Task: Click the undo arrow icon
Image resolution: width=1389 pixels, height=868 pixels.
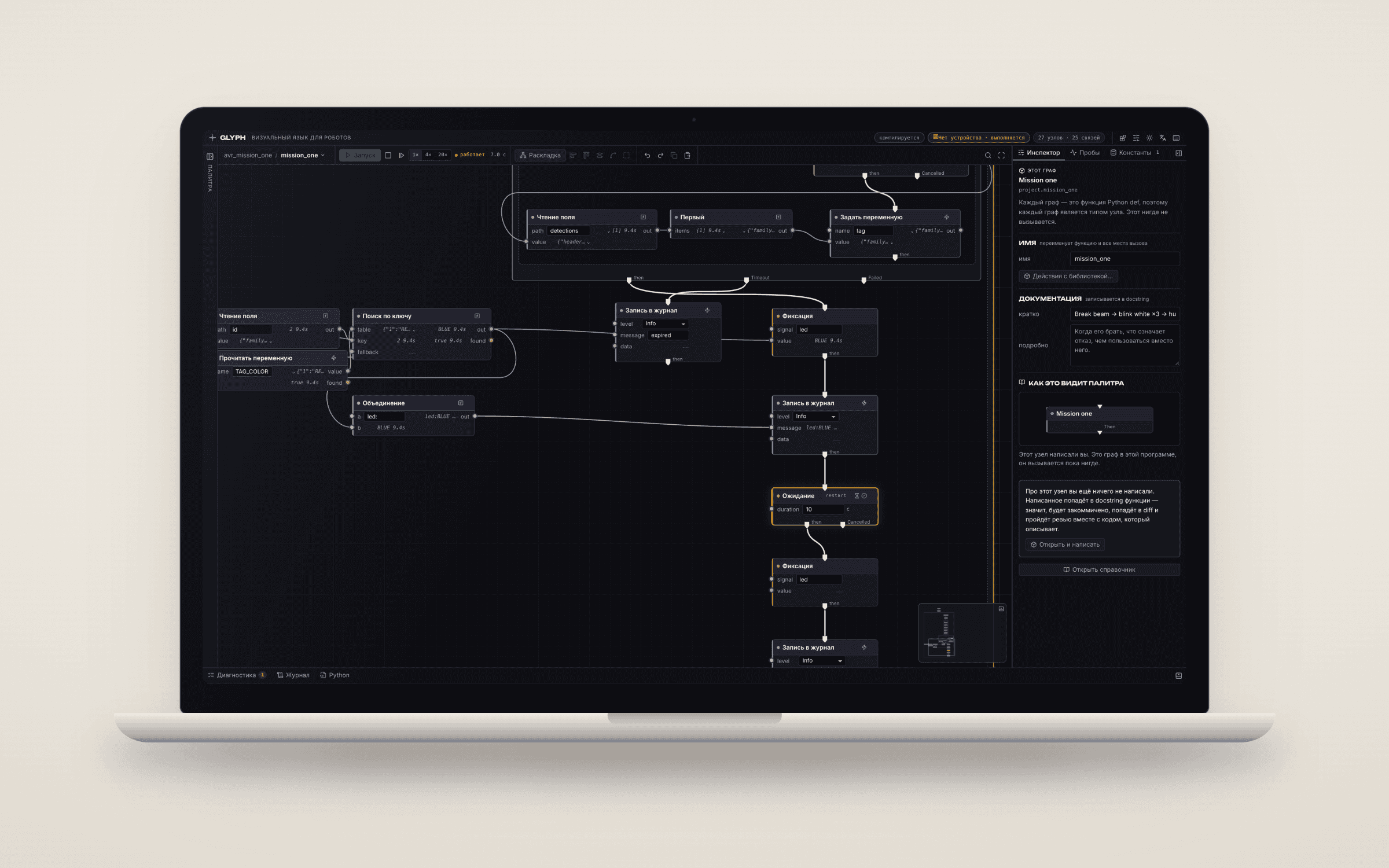Action: click(647, 155)
